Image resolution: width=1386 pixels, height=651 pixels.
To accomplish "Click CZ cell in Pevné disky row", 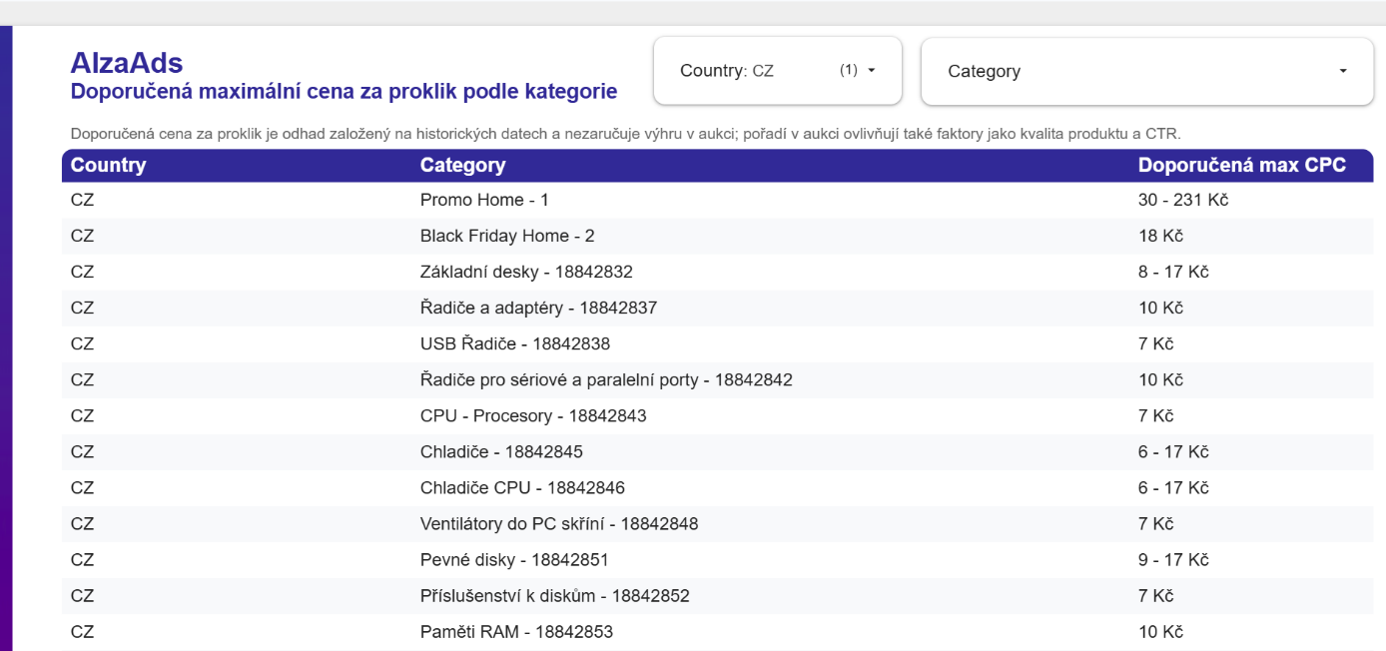I will click(x=82, y=560).
